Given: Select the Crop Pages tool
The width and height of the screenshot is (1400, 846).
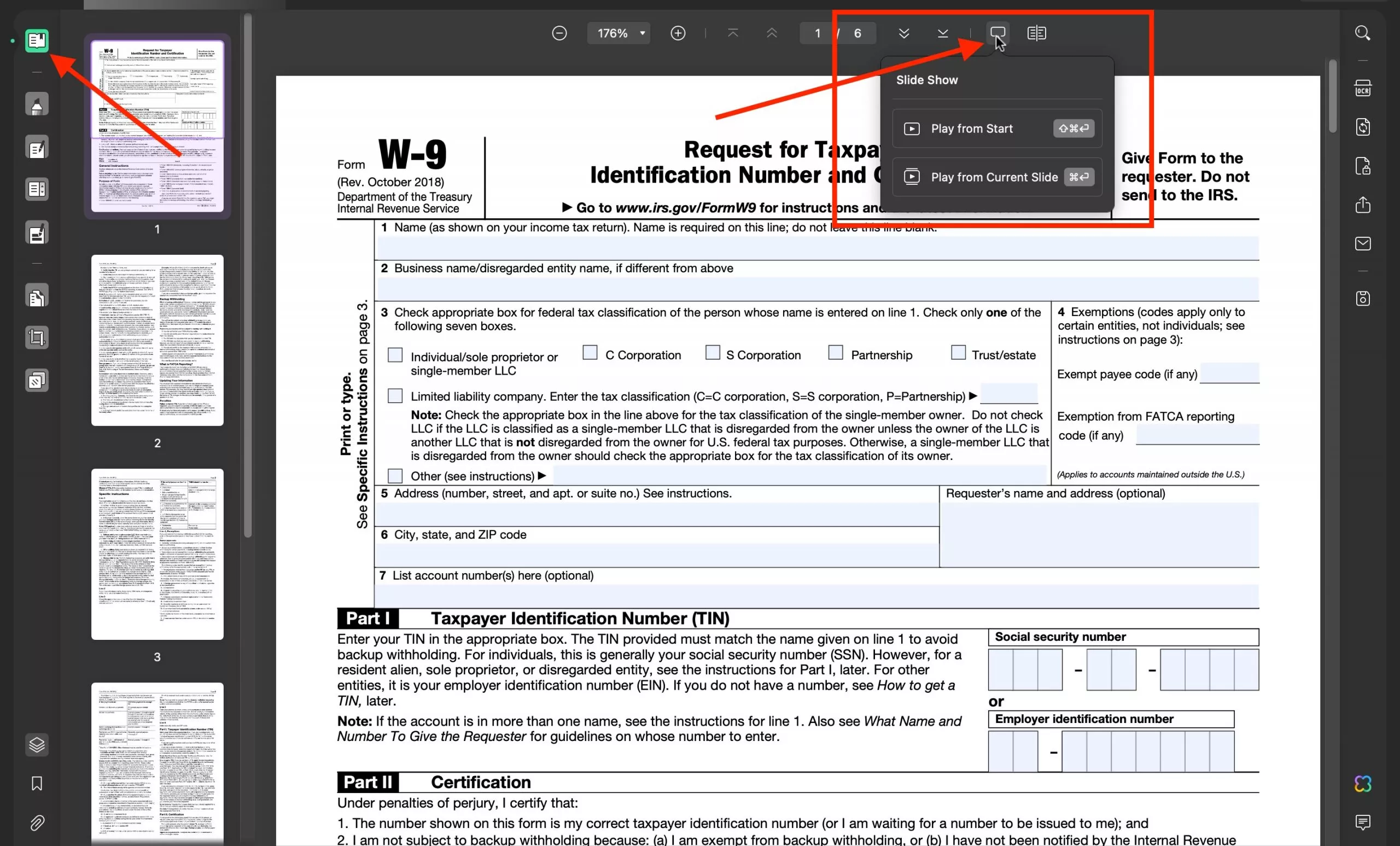Looking at the screenshot, I should coord(37,337).
